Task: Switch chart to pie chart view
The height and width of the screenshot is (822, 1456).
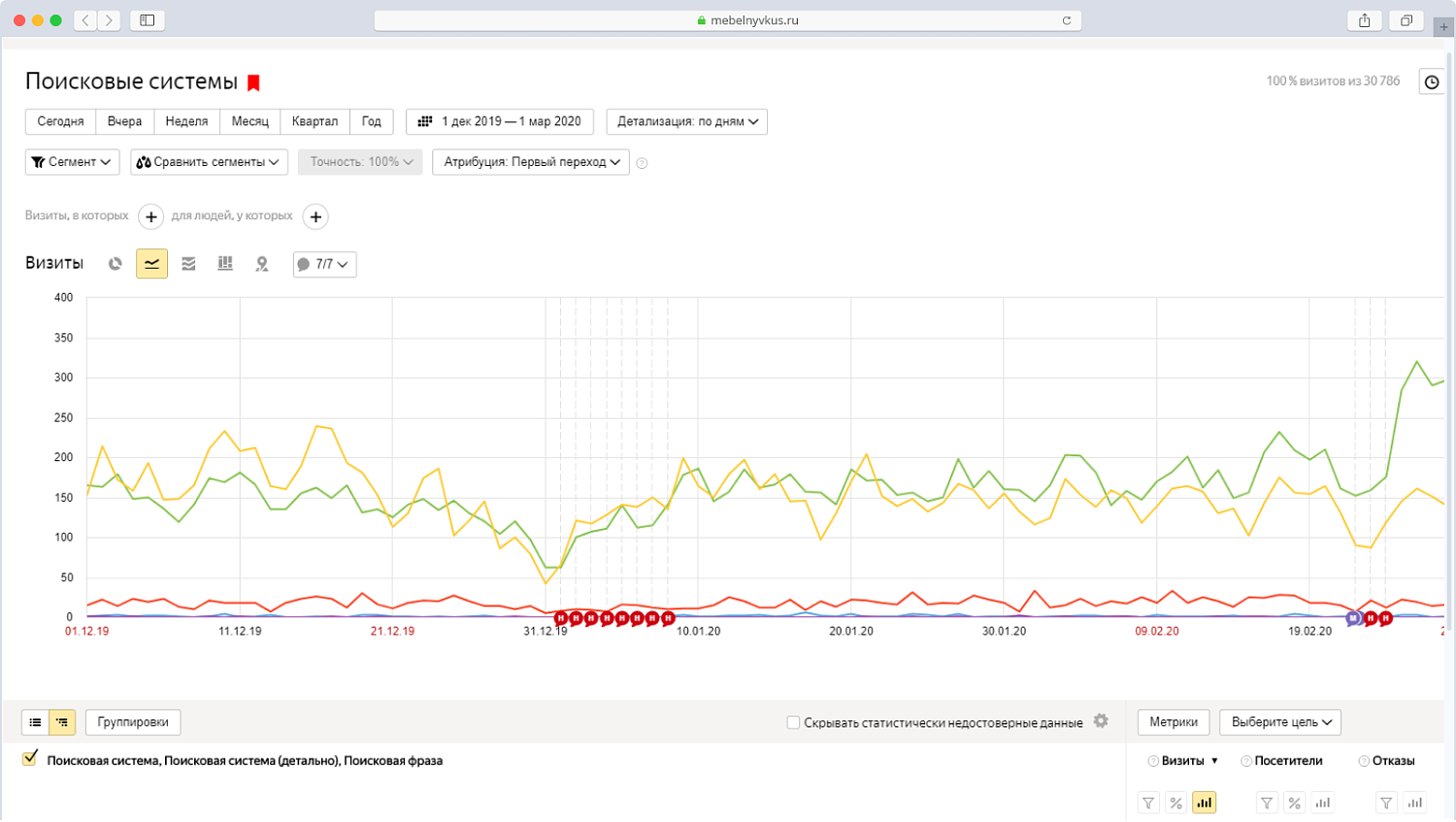Action: coord(116,264)
